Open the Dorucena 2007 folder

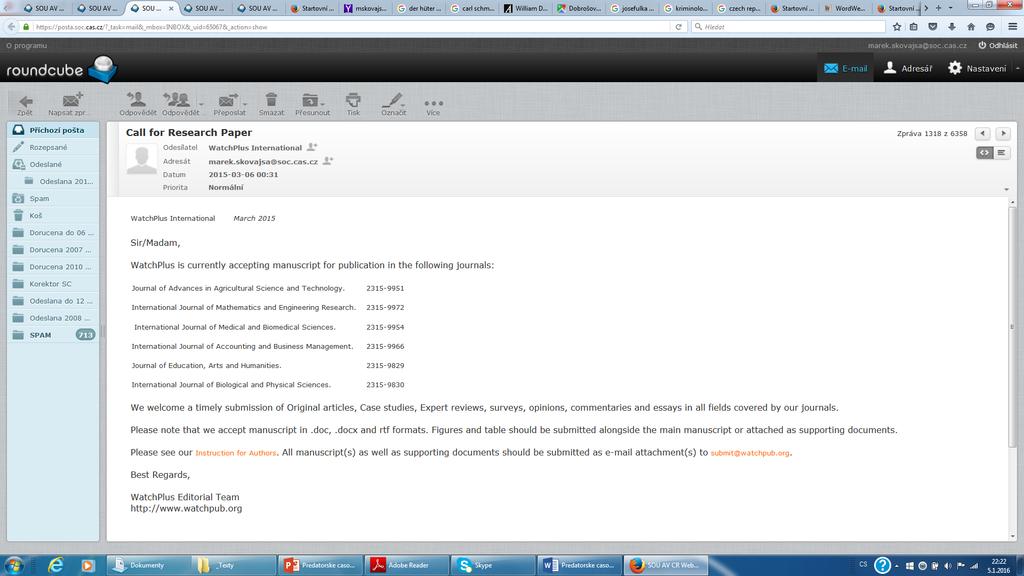click(53, 249)
